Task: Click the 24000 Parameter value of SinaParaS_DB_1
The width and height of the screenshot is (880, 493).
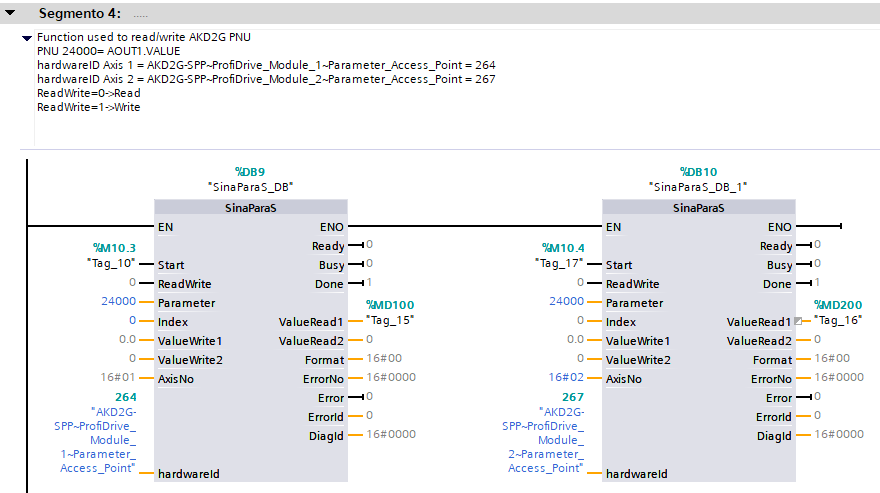Action: (566, 301)
